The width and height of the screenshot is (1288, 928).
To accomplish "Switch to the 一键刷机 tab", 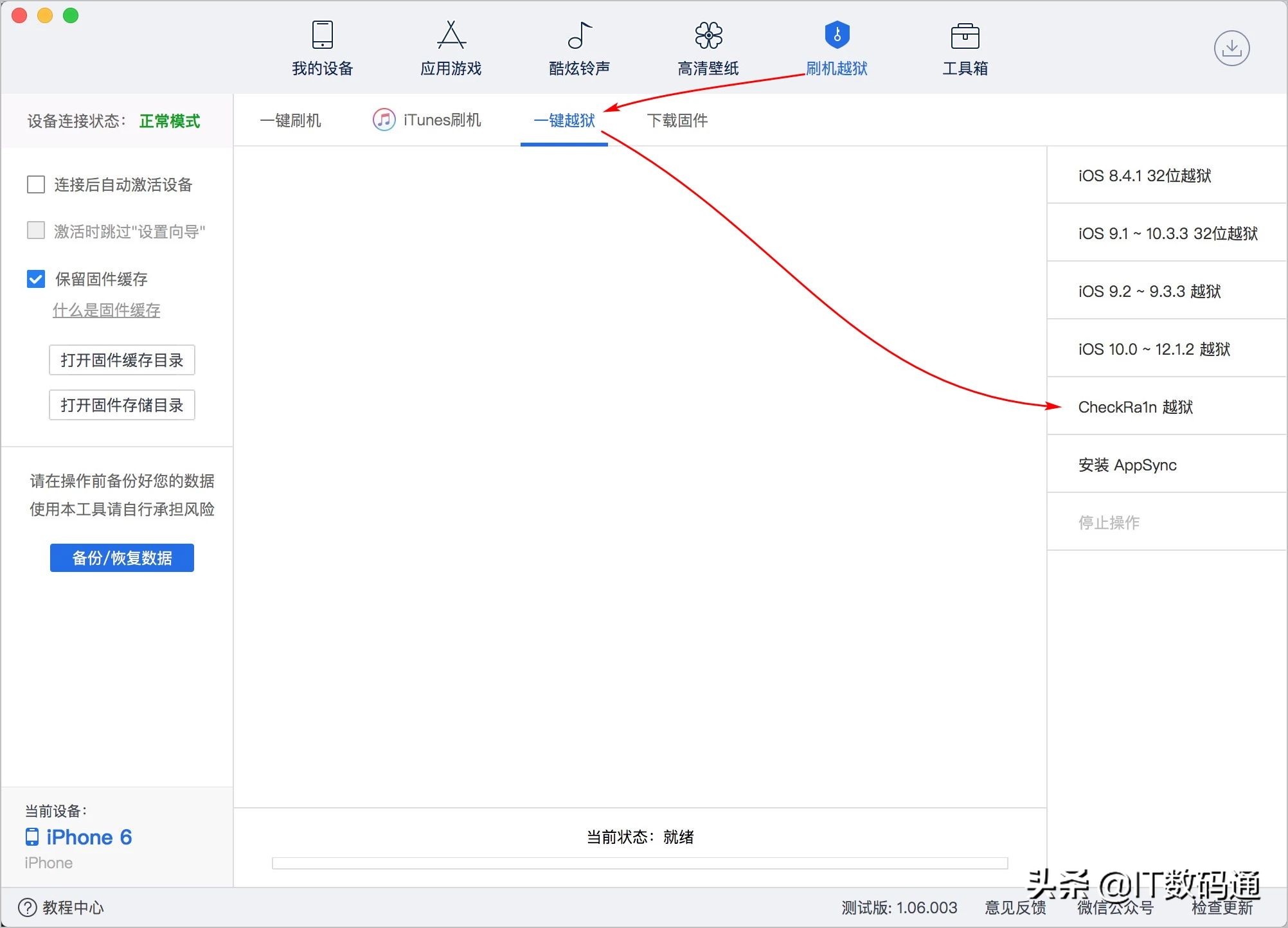I will [291, 121].
